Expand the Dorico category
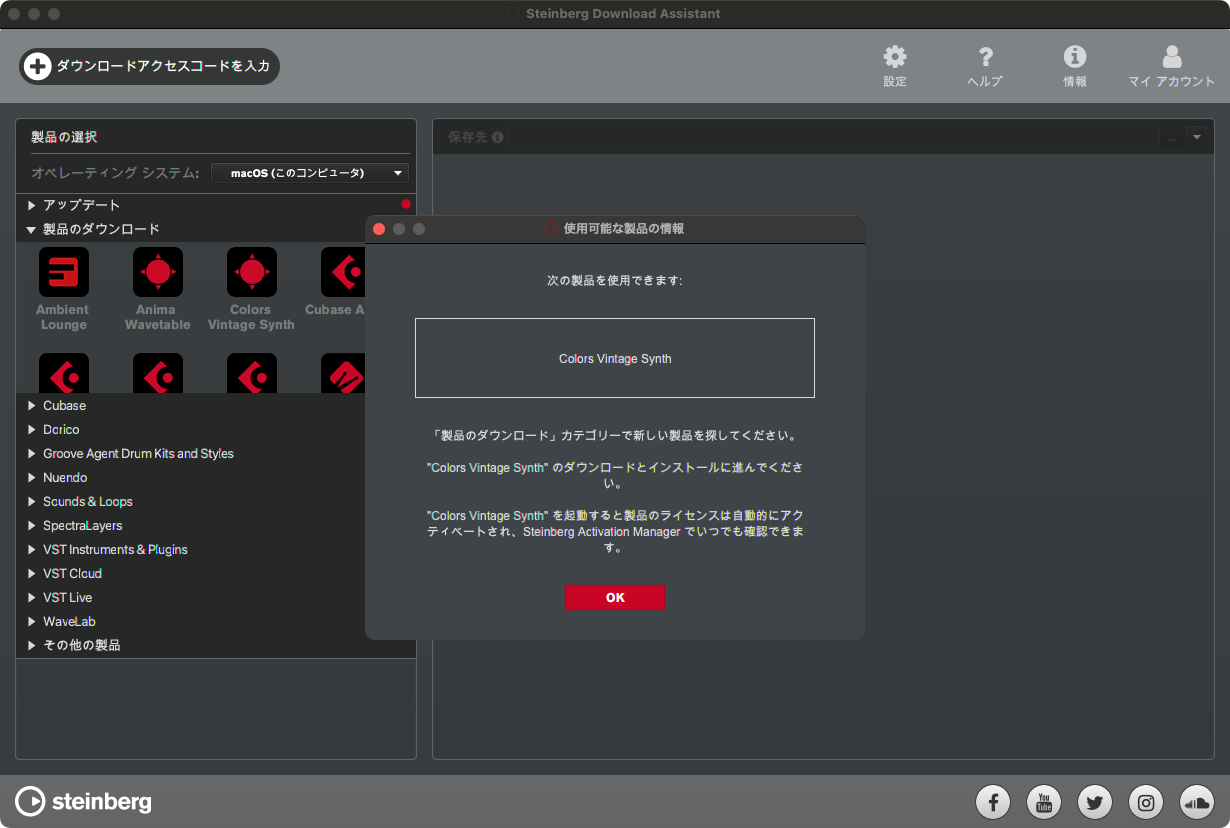This screenshot has width=1230, height=828. pyautogui.click(x=32, y=430)
